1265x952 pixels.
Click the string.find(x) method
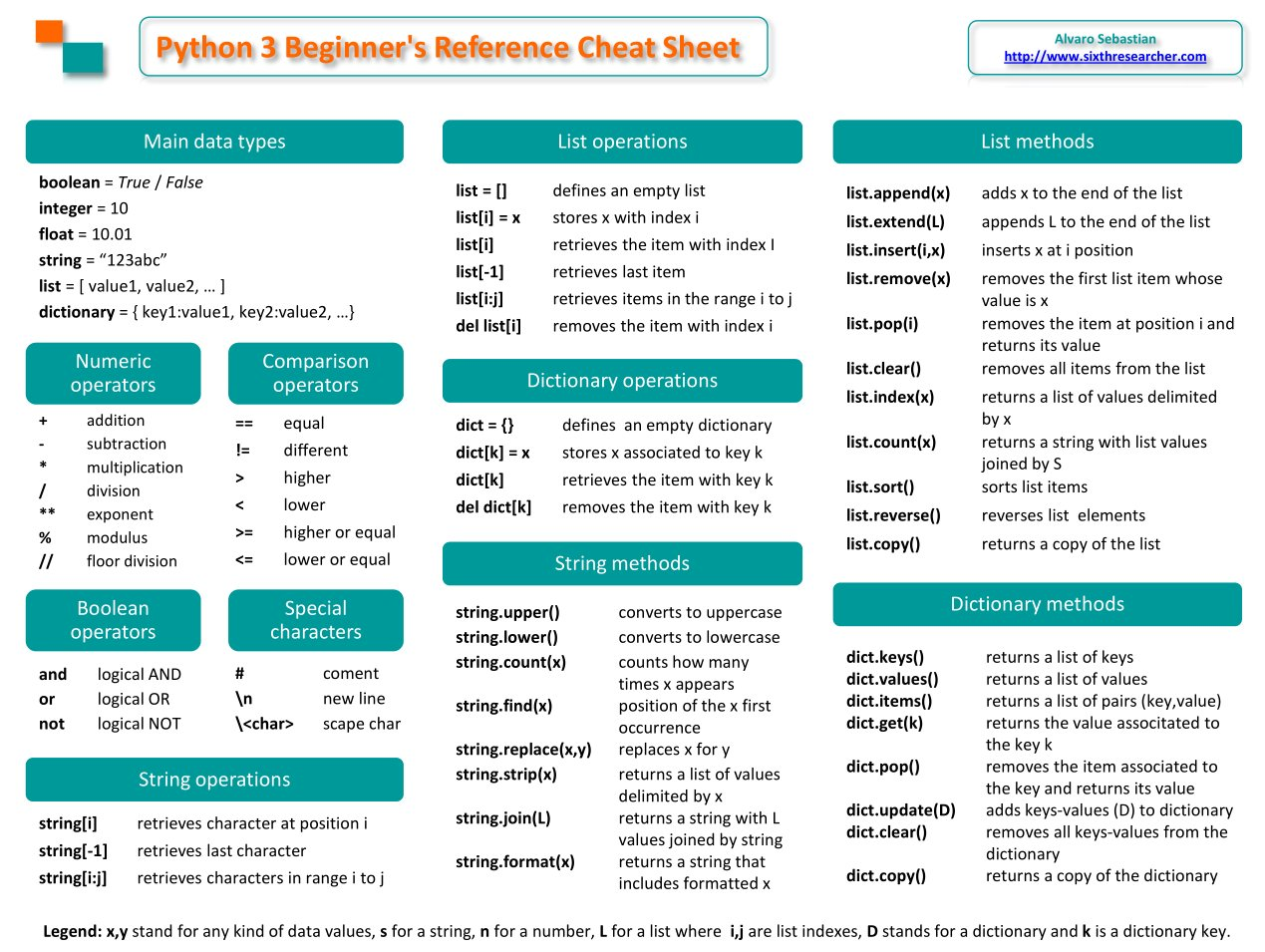click(x=503, y=706)
